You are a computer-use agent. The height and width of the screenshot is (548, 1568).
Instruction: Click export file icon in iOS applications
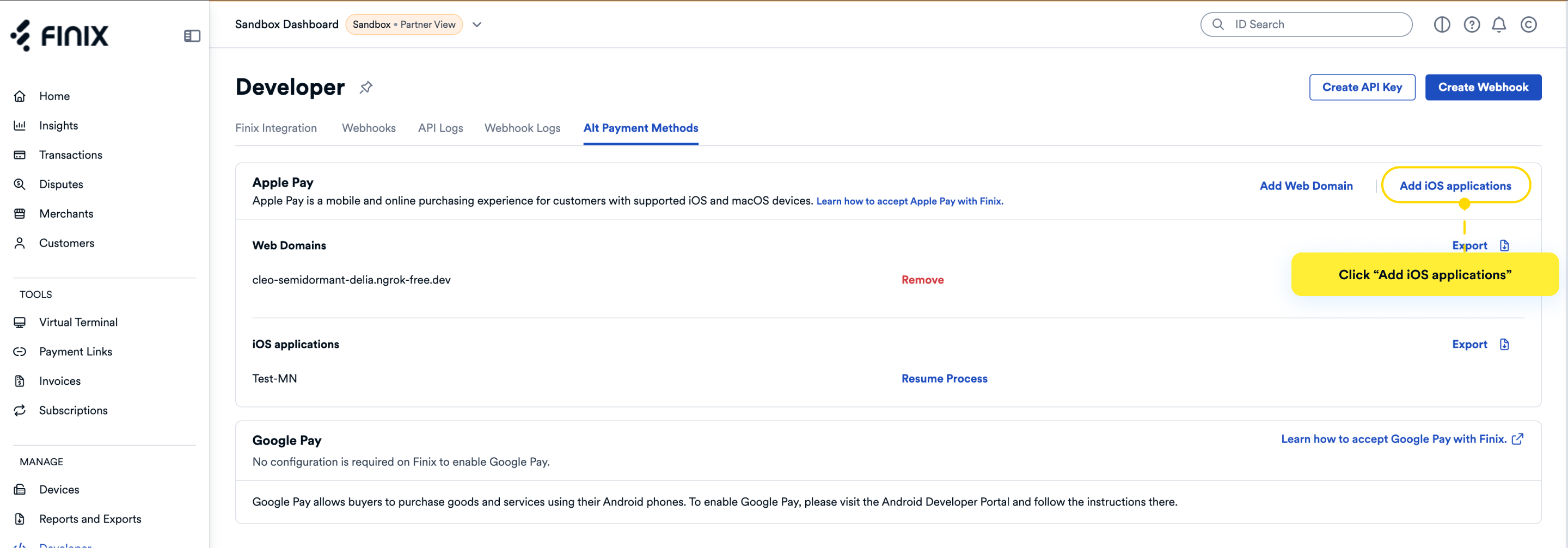click(x=1504, y=344)
